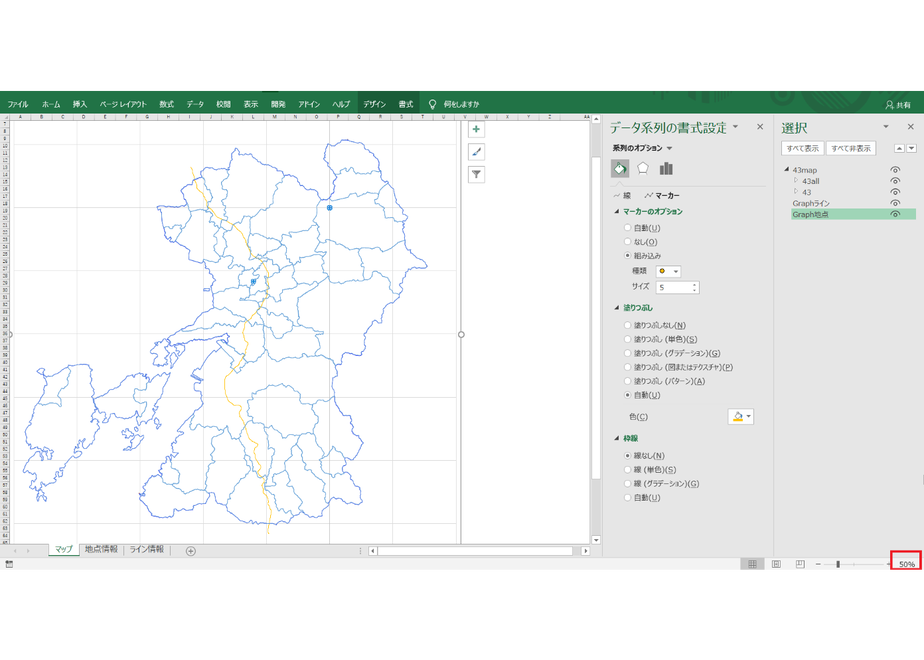Screen dimensions: 924x660
Task: Select the Fill & Line paint bucket icon
Action: point(620,169)
